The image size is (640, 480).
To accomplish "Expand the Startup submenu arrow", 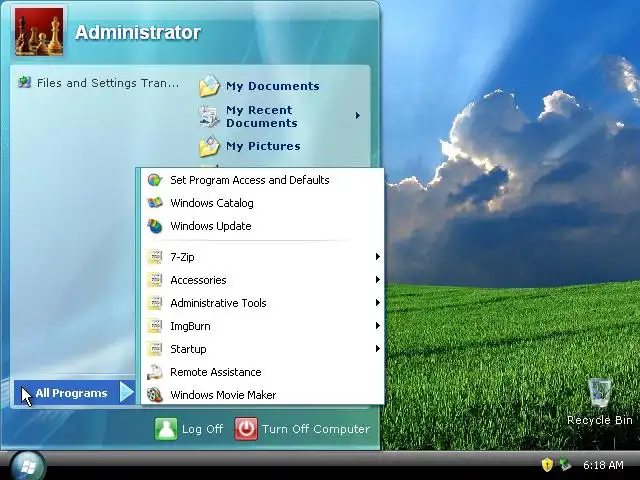I will (x=378, y=349).
